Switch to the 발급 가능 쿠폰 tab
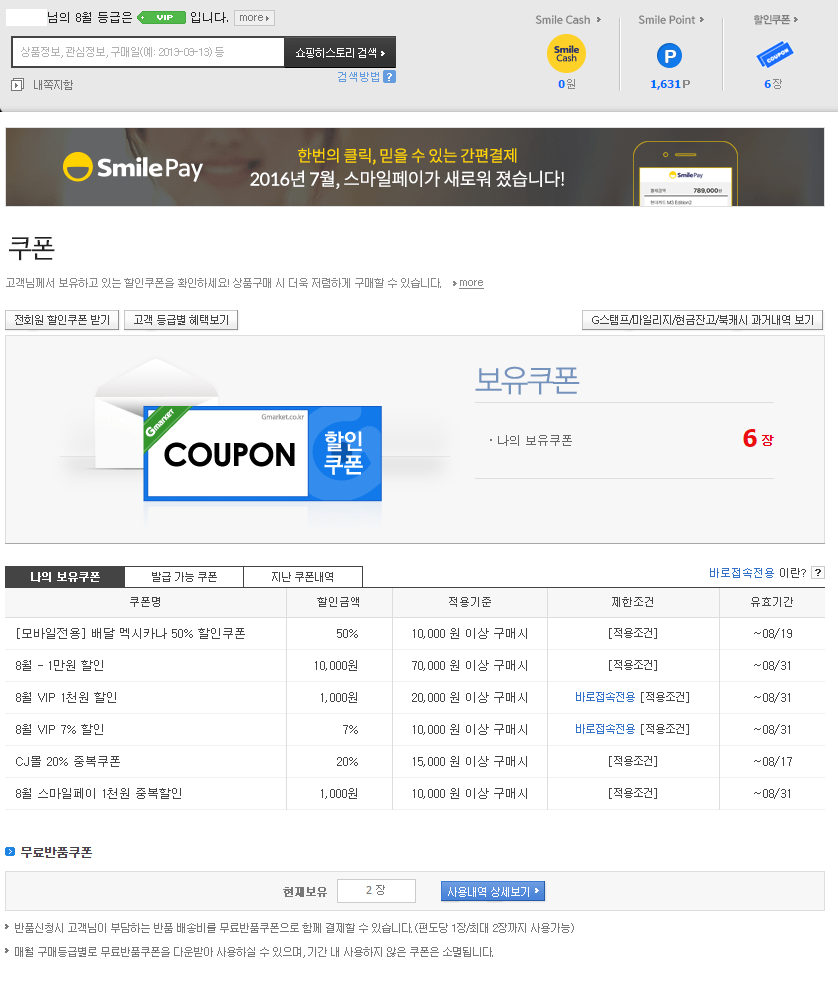The image size is (838, 994). 184,577
